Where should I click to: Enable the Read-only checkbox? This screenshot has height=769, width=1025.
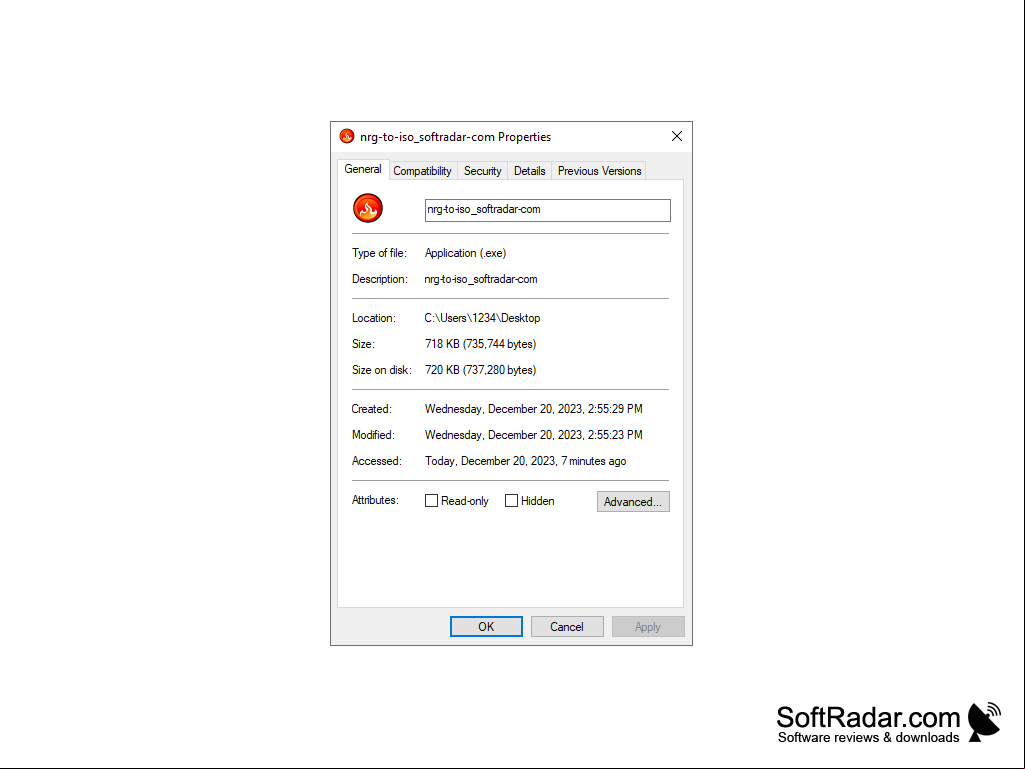431,501
